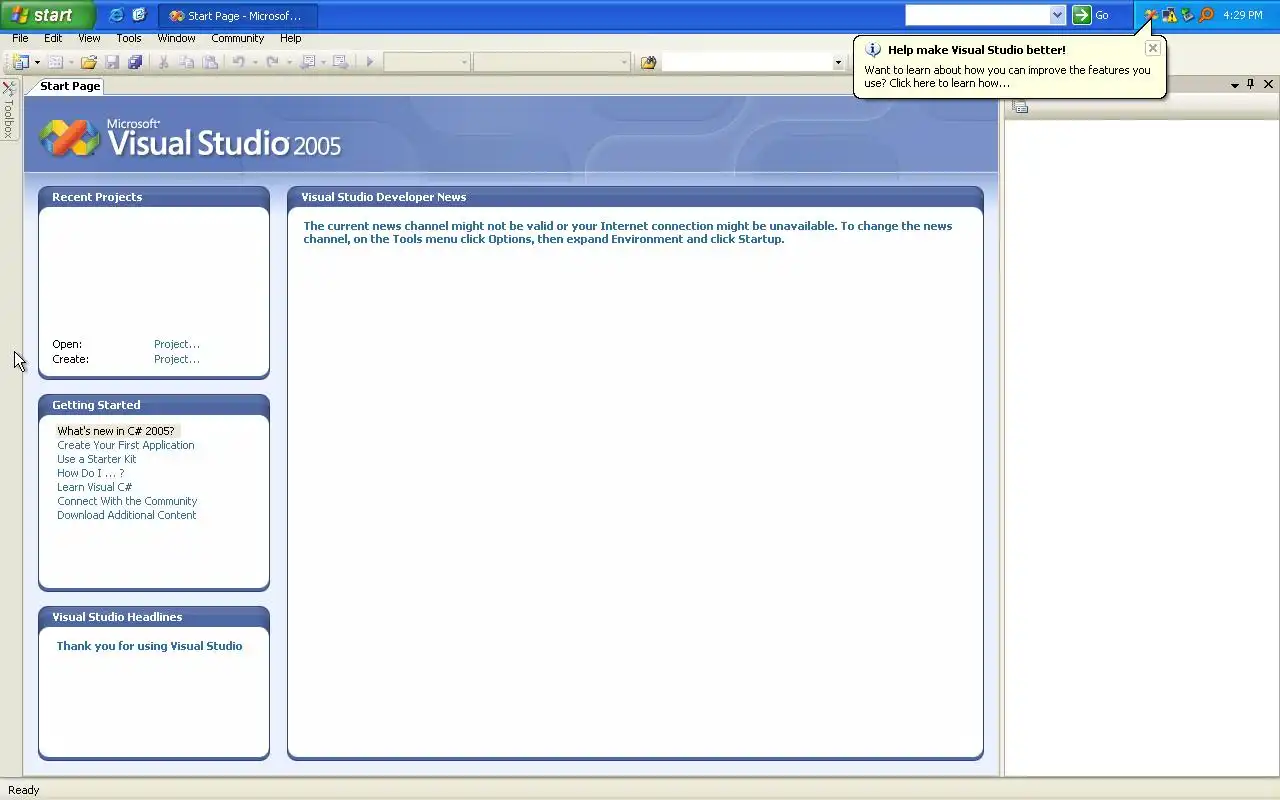Click the Paste clipboard icon
The height and width of the screenshot is (800, 1280).
[210, 62]
